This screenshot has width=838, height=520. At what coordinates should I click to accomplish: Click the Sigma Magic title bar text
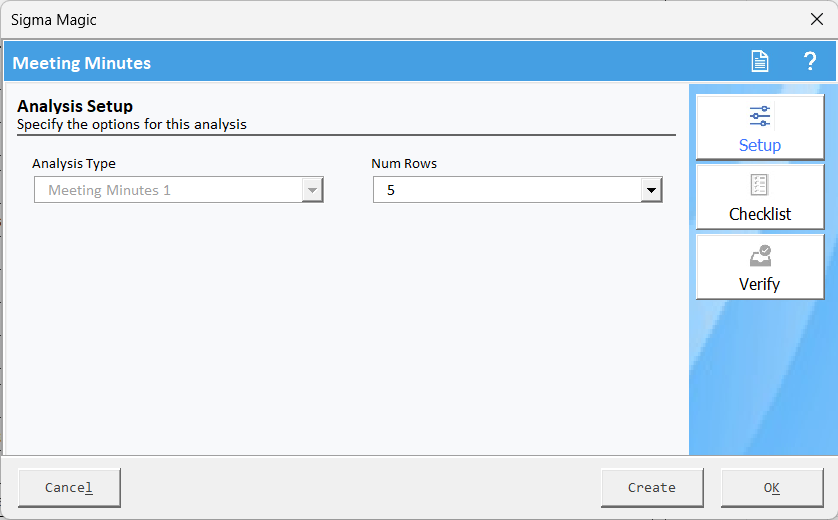pos(54,19)
